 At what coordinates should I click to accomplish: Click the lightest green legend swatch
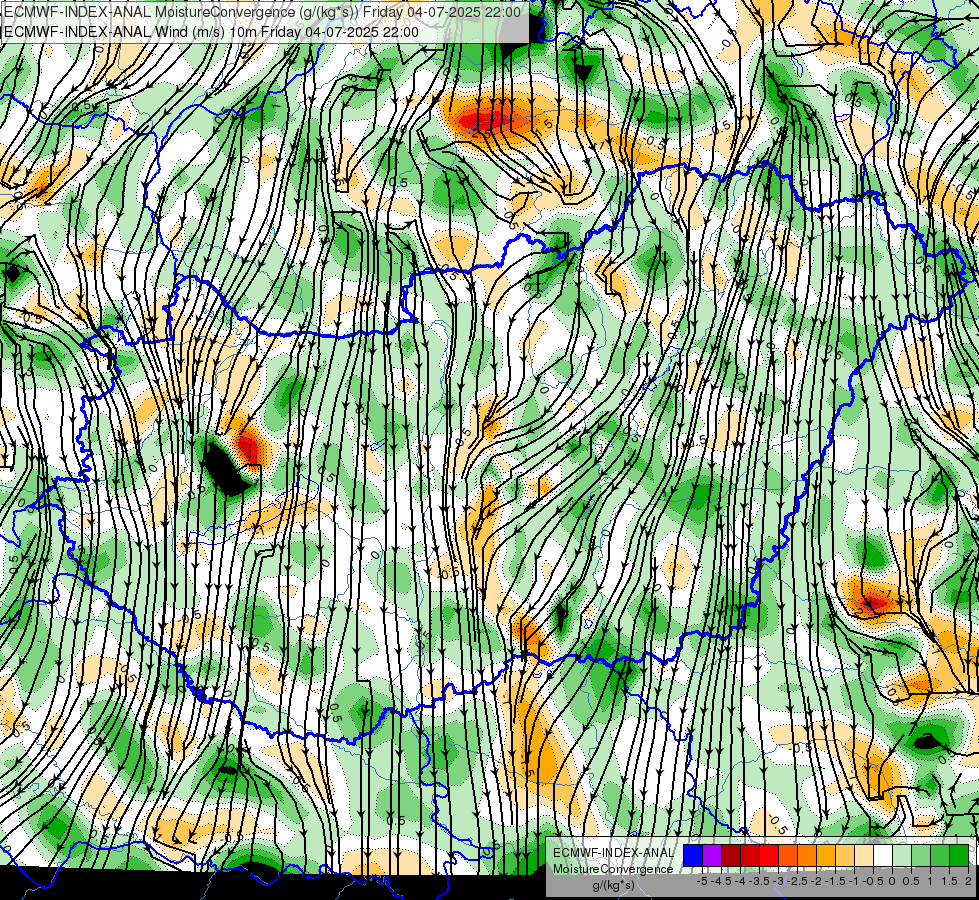pos(902,855)
